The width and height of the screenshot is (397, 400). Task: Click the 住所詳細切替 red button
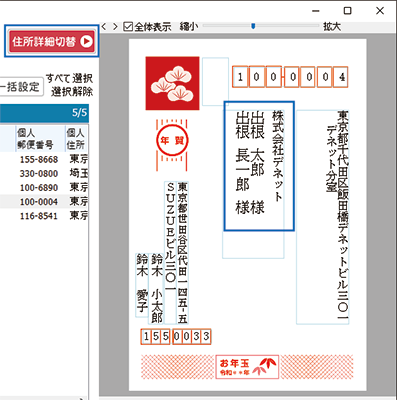tap(52, 41)
